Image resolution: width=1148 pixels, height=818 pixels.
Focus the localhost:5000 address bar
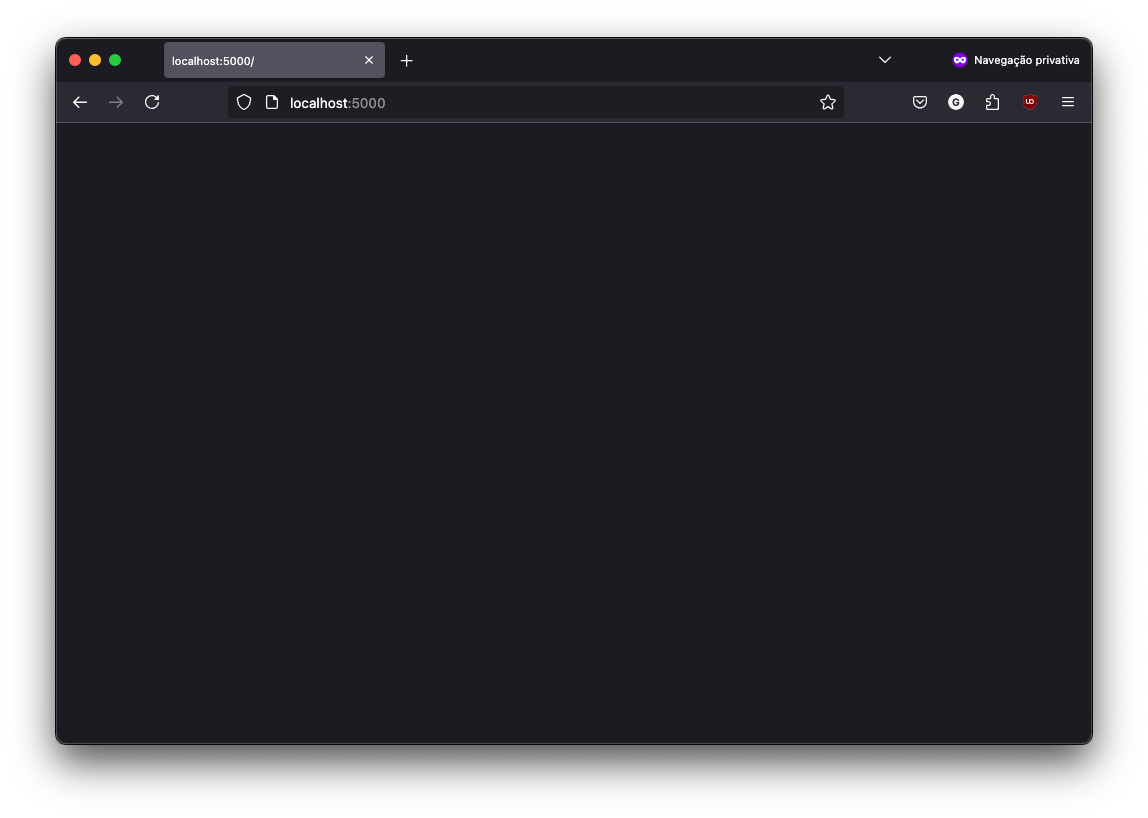540,103
